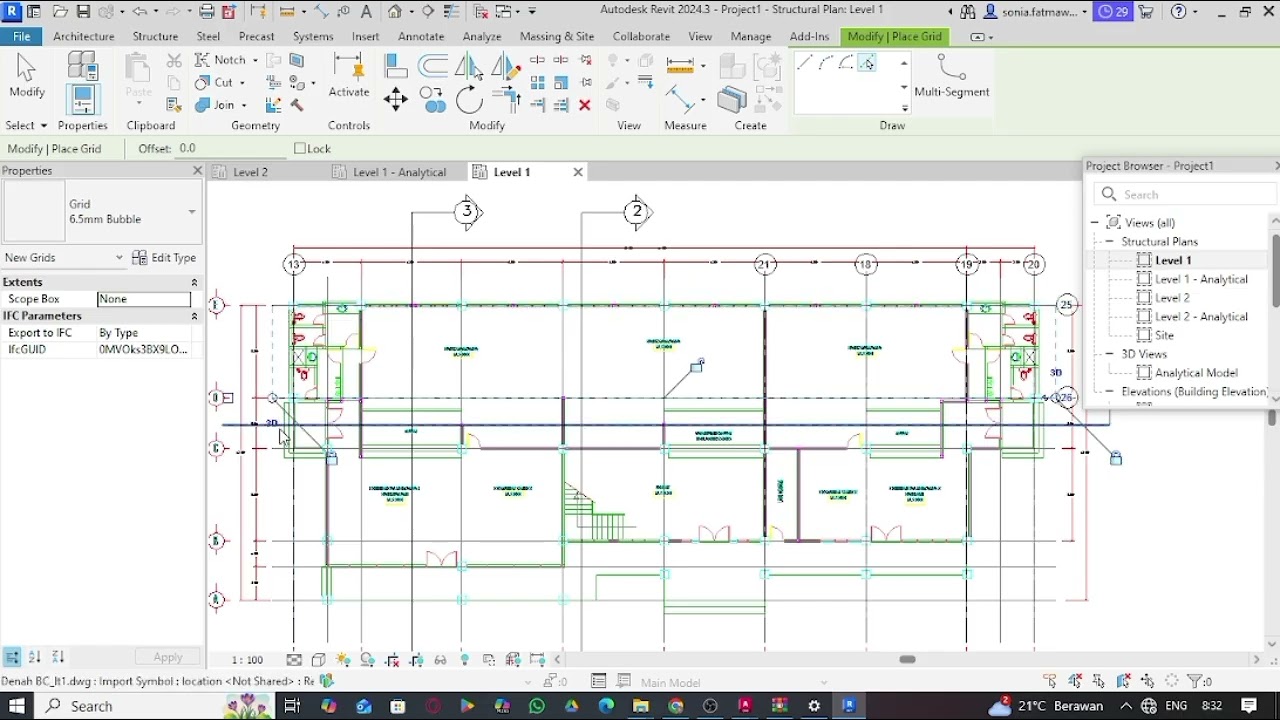Select Mirror - Draw Axis tool
The width and height of the screenshot is (1280, 720).
pos(507,66)
